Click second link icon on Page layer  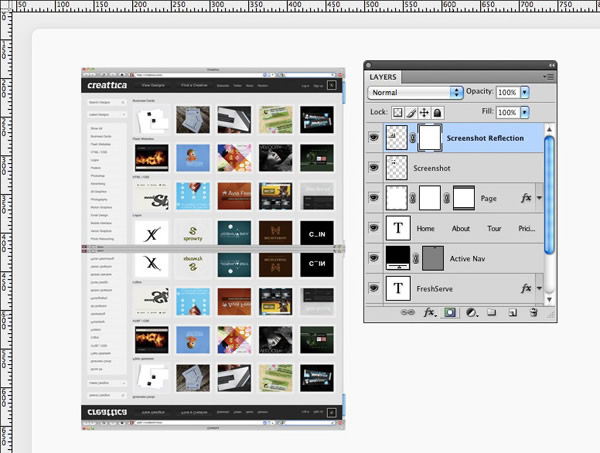447,198
